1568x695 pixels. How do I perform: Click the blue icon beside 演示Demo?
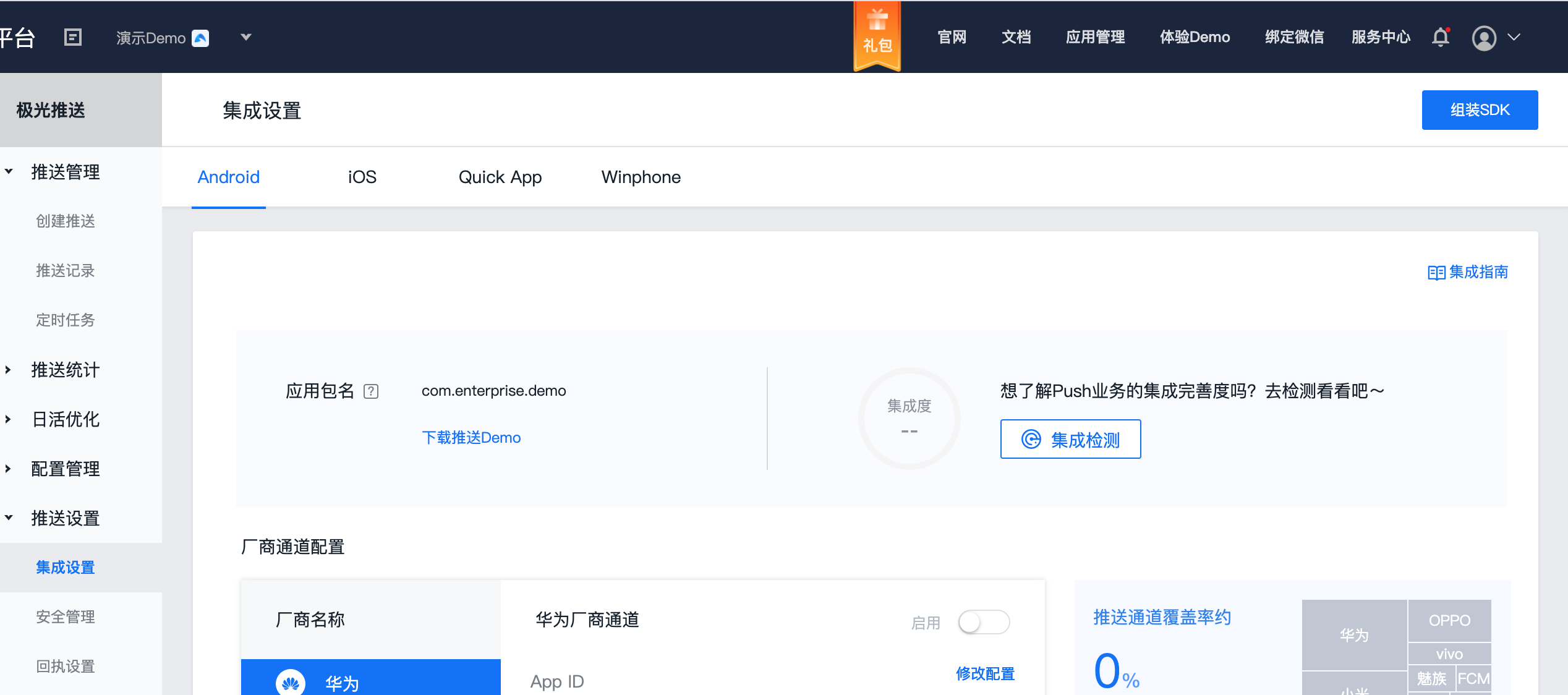click(x=200, y=38)
